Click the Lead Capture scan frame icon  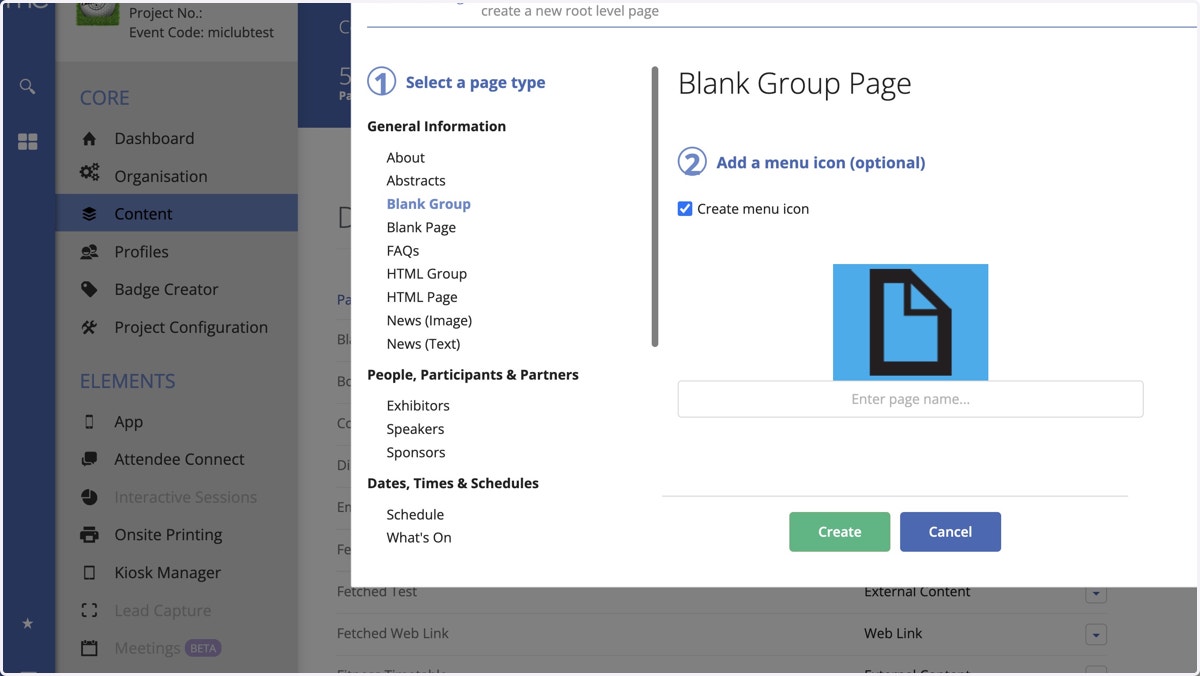point(89,610)
